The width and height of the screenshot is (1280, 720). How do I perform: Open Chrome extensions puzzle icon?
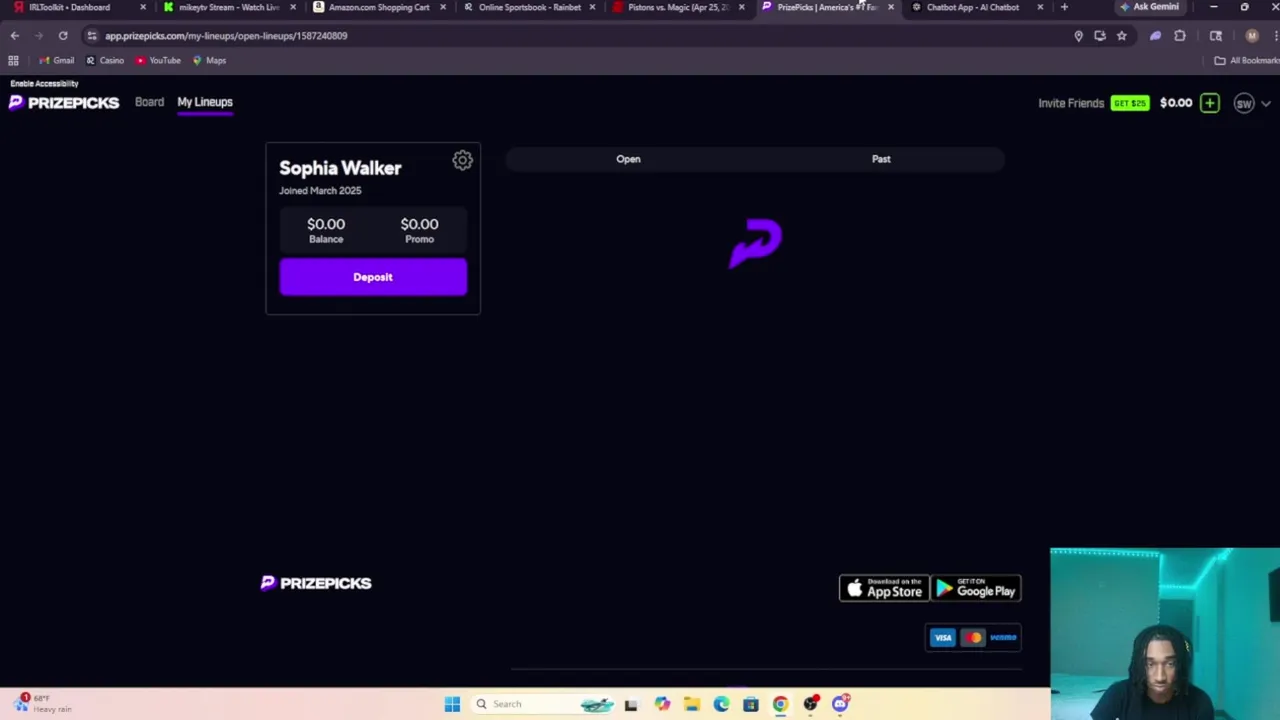pyautogui.click(x=1180, y=36)
